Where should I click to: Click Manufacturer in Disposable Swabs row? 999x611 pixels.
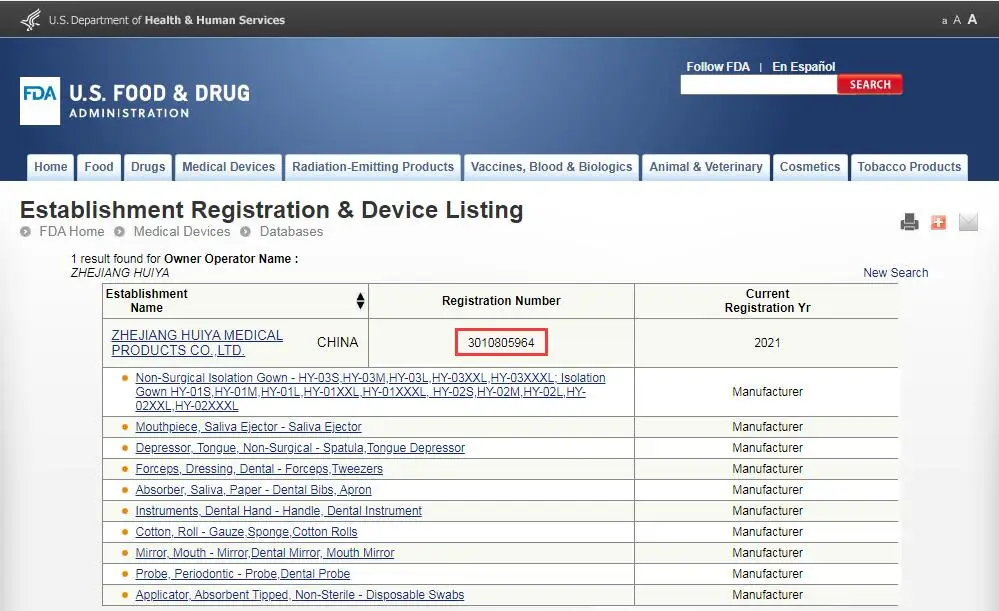click(767, 595)
